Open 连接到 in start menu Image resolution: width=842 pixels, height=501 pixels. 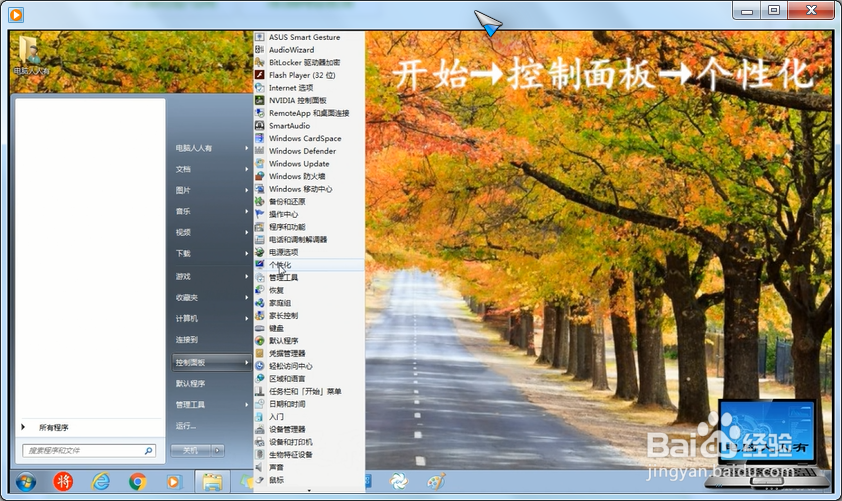click(187, 340)
